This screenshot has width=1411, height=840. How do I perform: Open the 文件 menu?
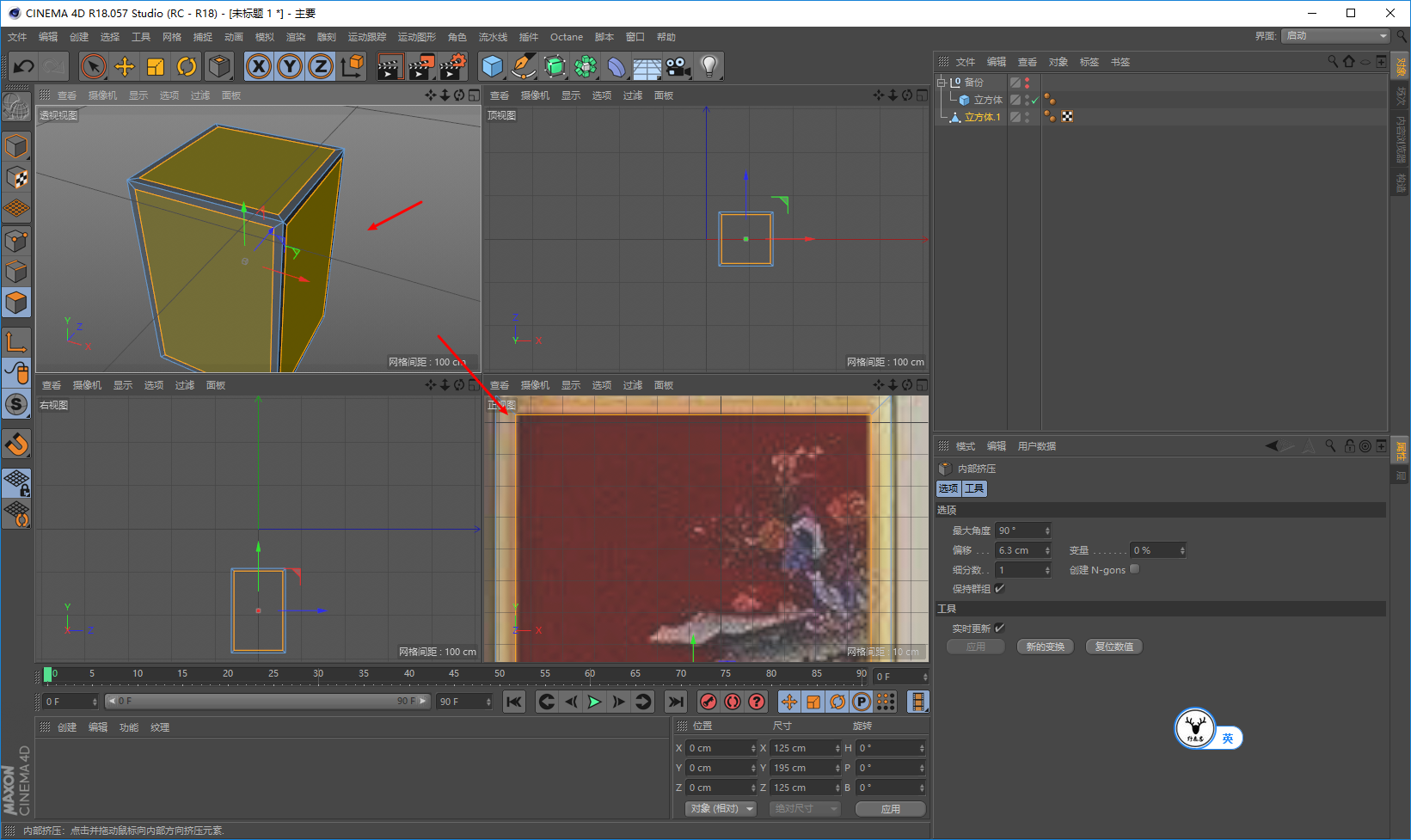coord(17,37)
